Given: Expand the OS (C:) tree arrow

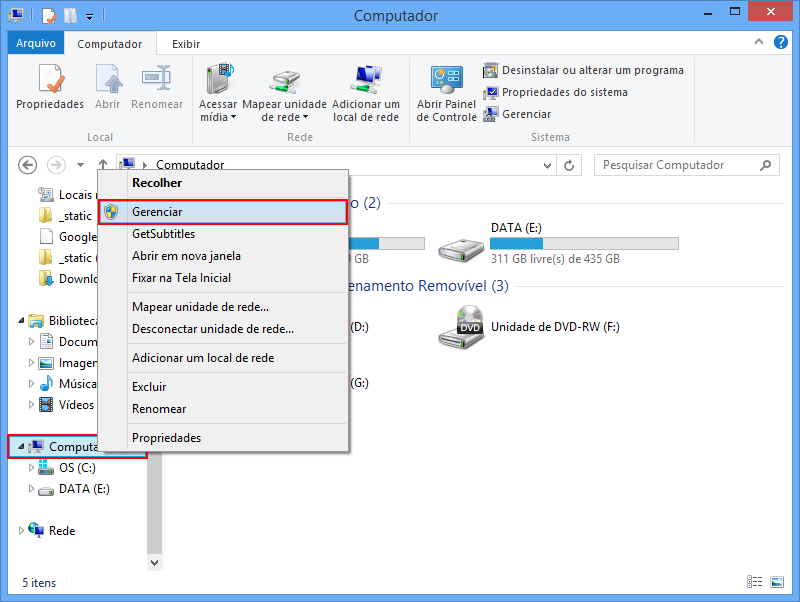Looking at the screenshot, I should point(31,468).
